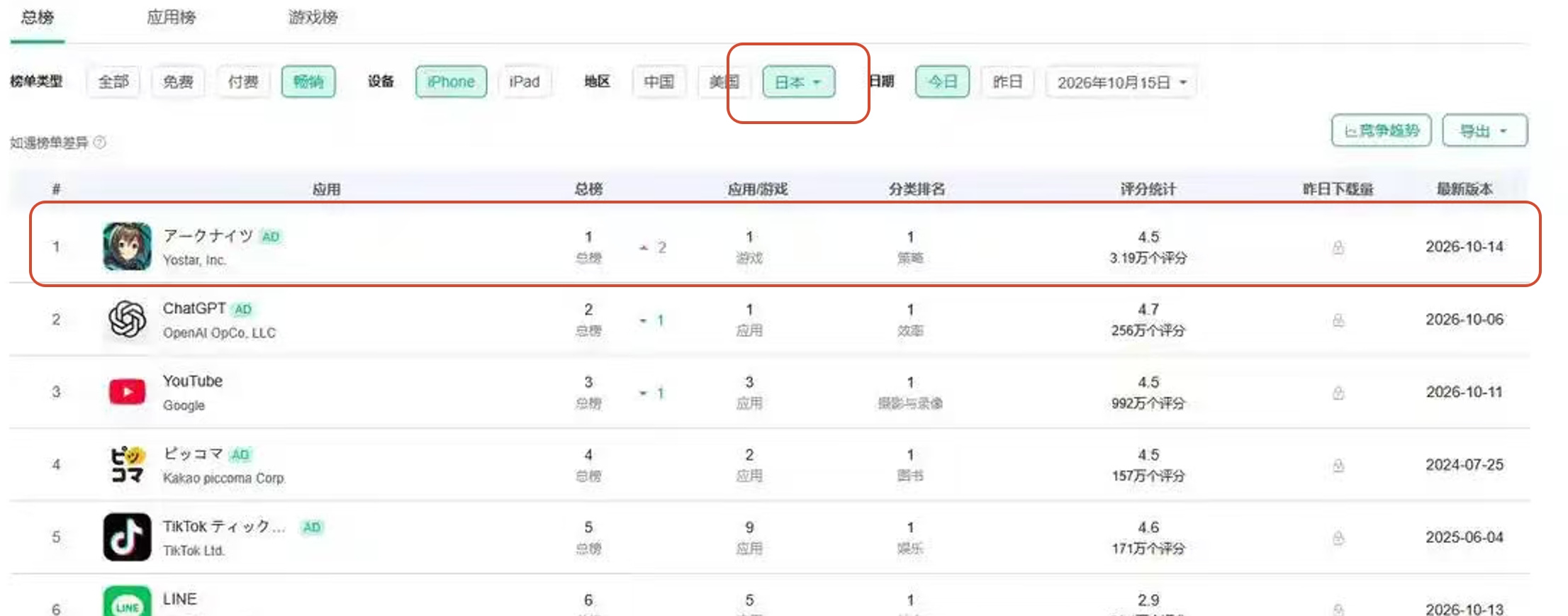This screenshot has height=616, width=1568.
Task: Select the YouTube app icon
Action: pos(128,392)
